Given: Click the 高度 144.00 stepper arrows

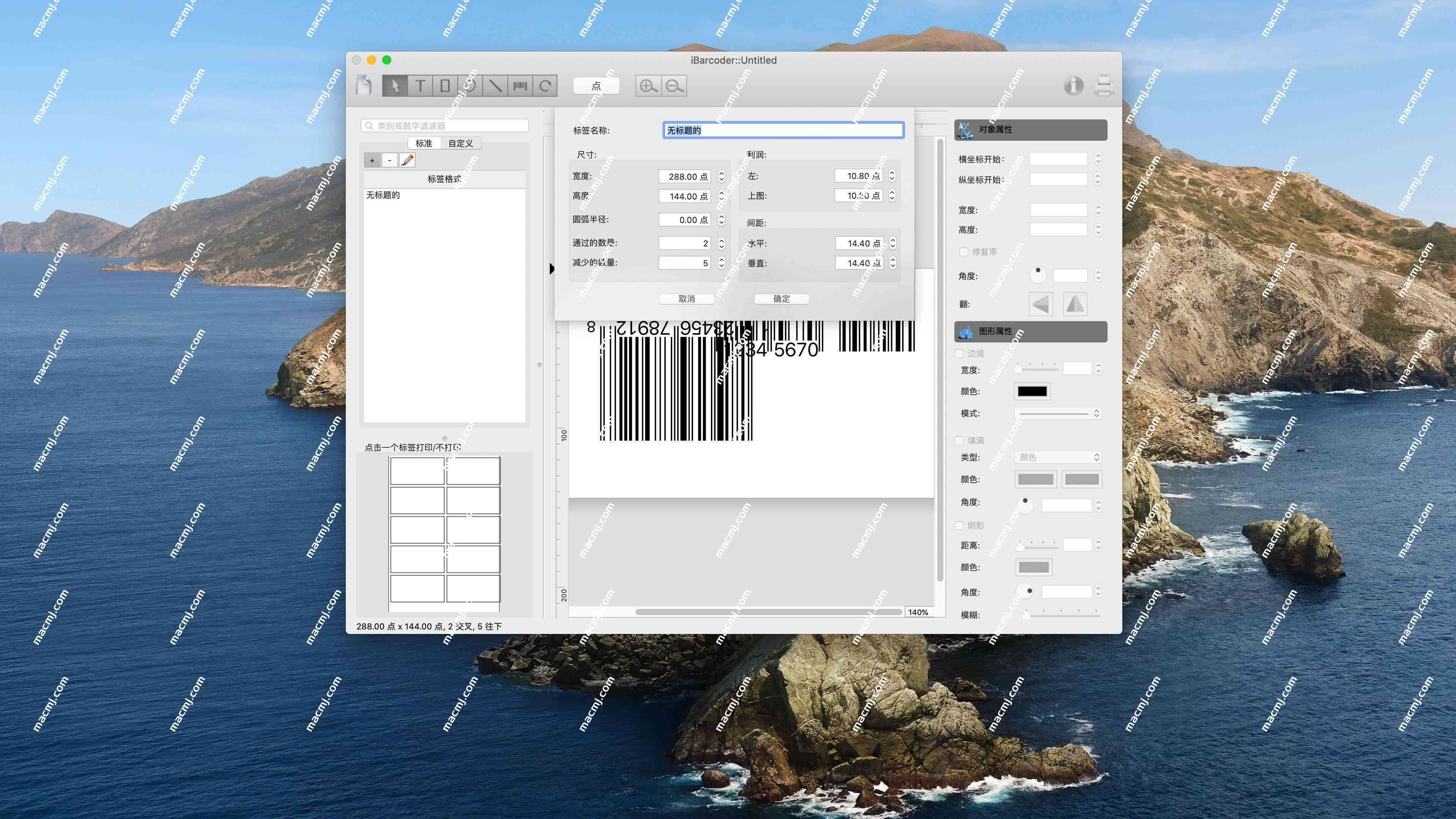Looking at the screenshot, I should 721,196.
